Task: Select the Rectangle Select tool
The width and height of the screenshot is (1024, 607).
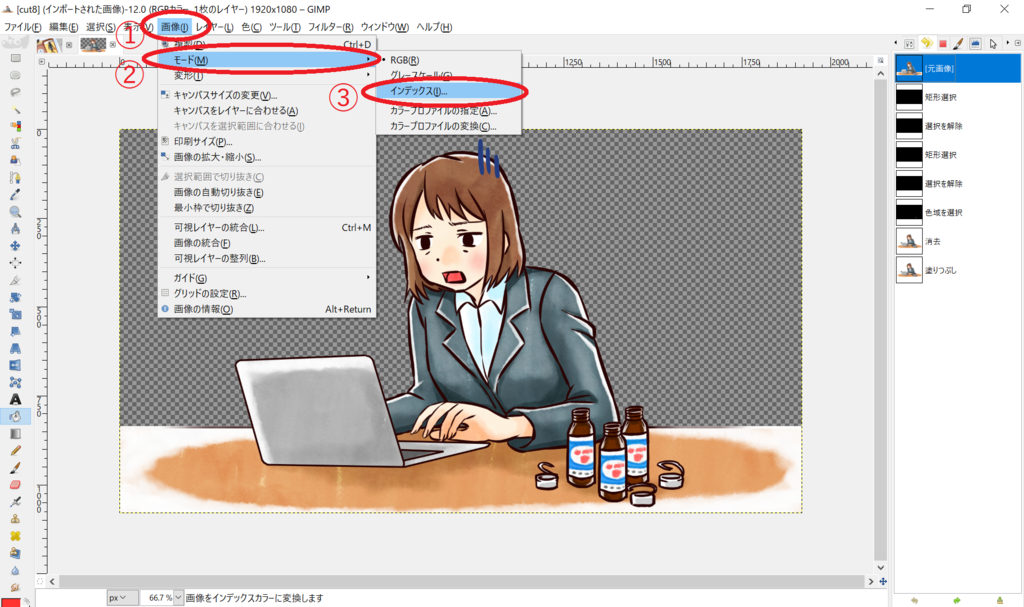Action: tap(15, 58)
